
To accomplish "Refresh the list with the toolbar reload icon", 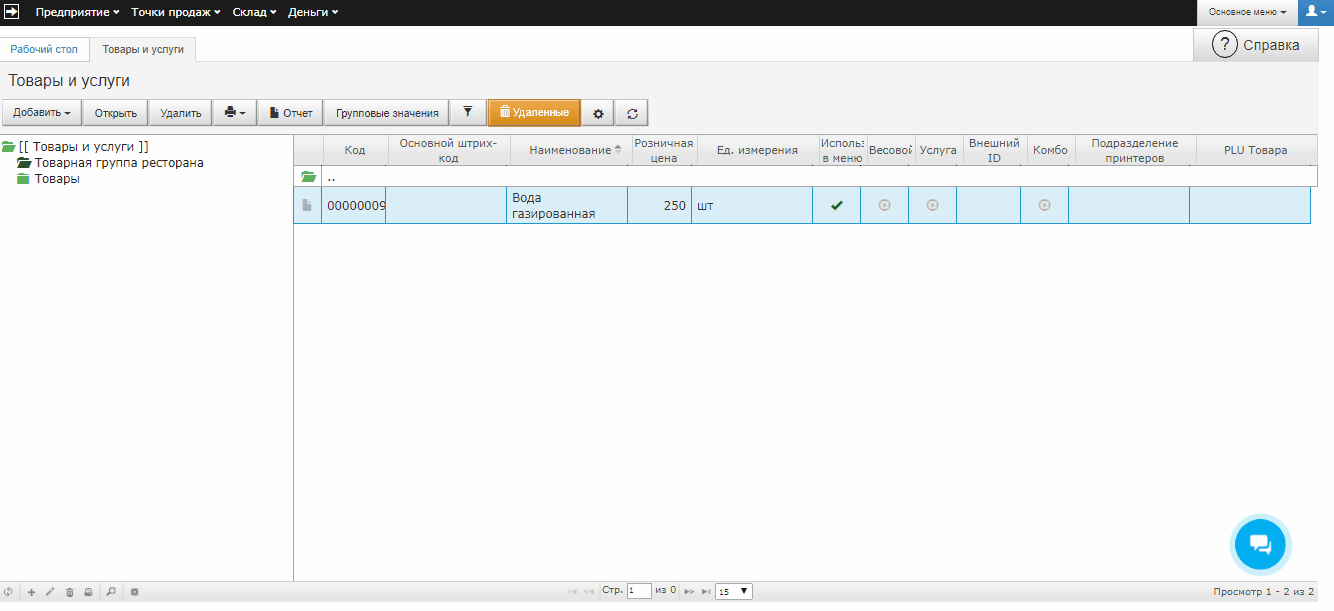I will (632, 114).
